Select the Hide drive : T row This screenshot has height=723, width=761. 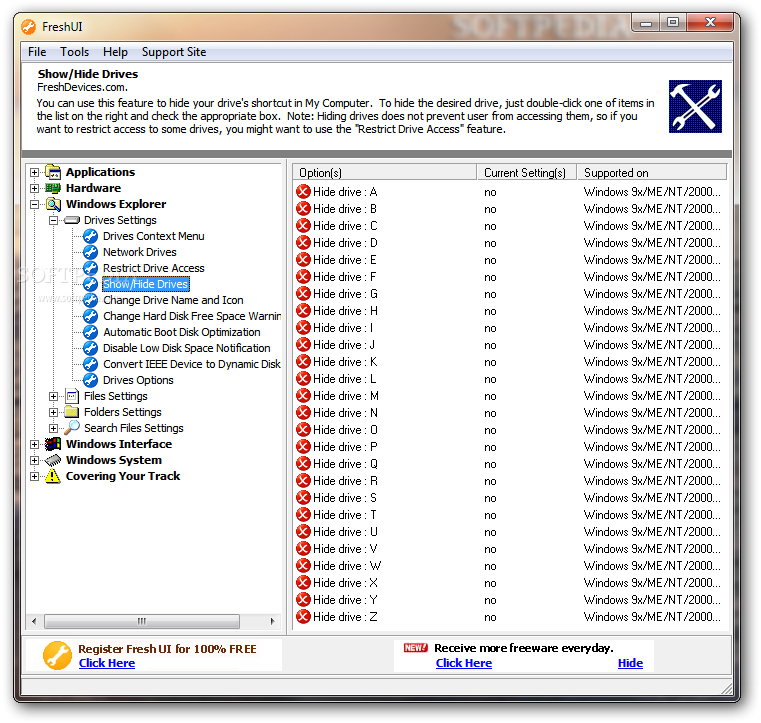[x=510, y=514]
